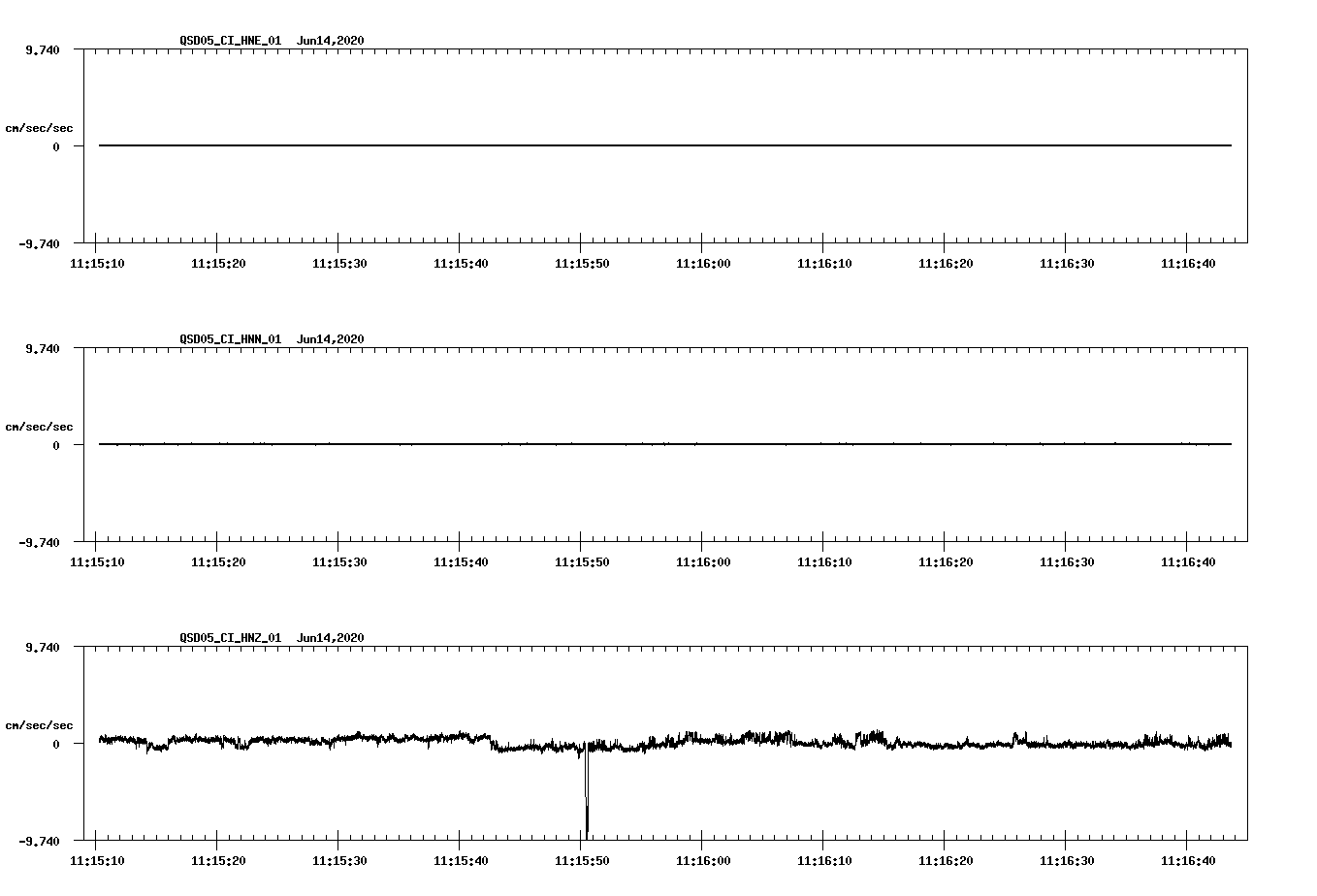Click the 11:15:40 label under the HNZ plot
The width and height of the screenshot is (1317, 896).
(x=461, y=861)
